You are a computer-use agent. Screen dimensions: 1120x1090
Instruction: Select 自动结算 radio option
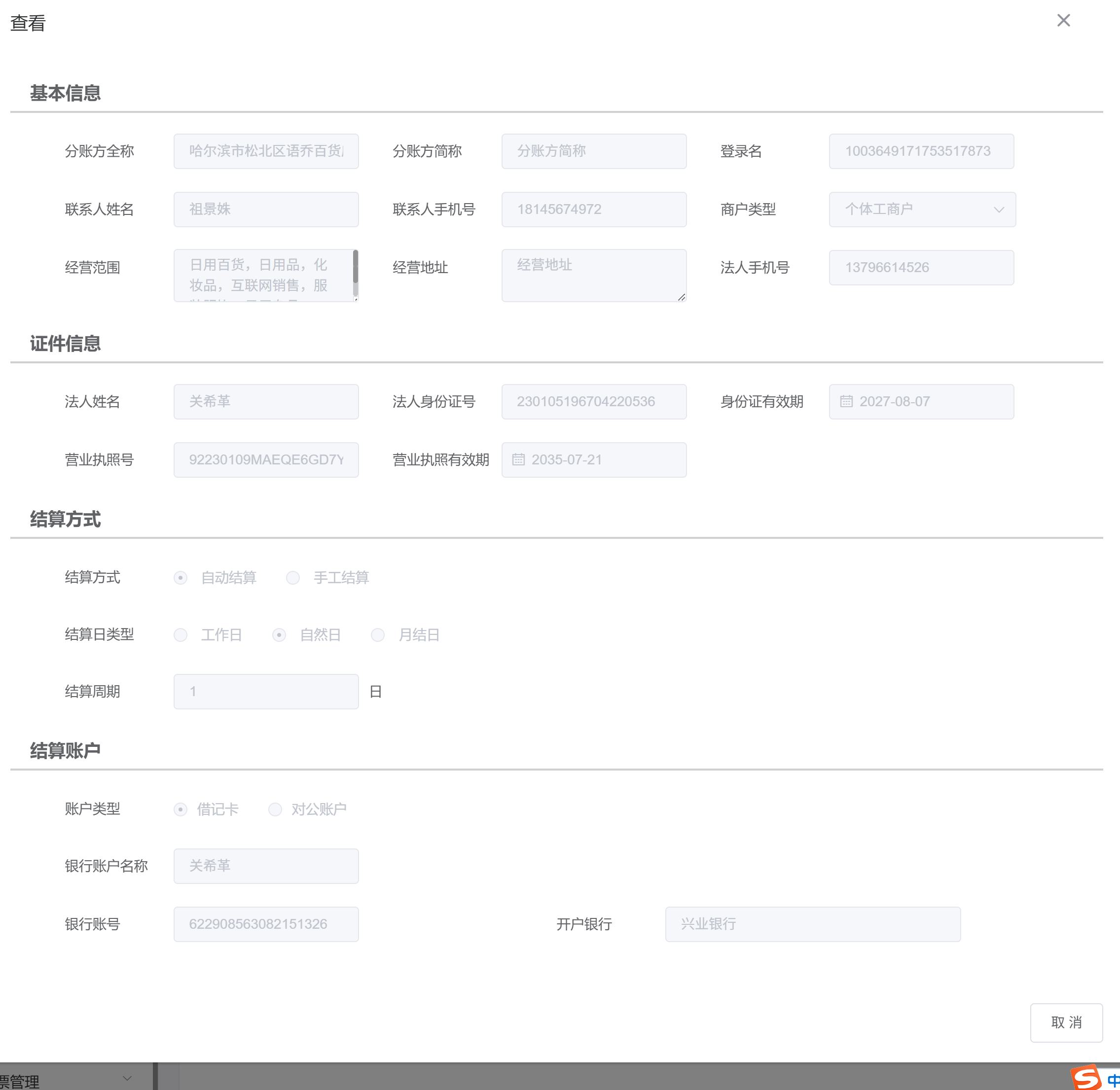click(181, 578)
